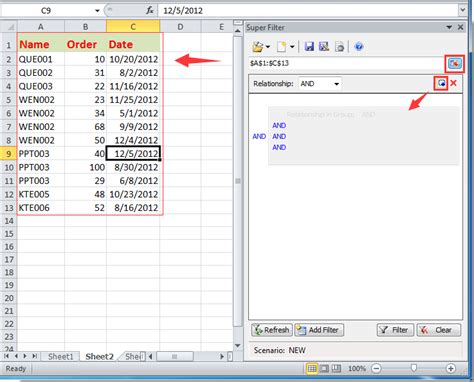Click the zoom slider handle
Screen dimensions: 474x382
click(x=414, y=368)
